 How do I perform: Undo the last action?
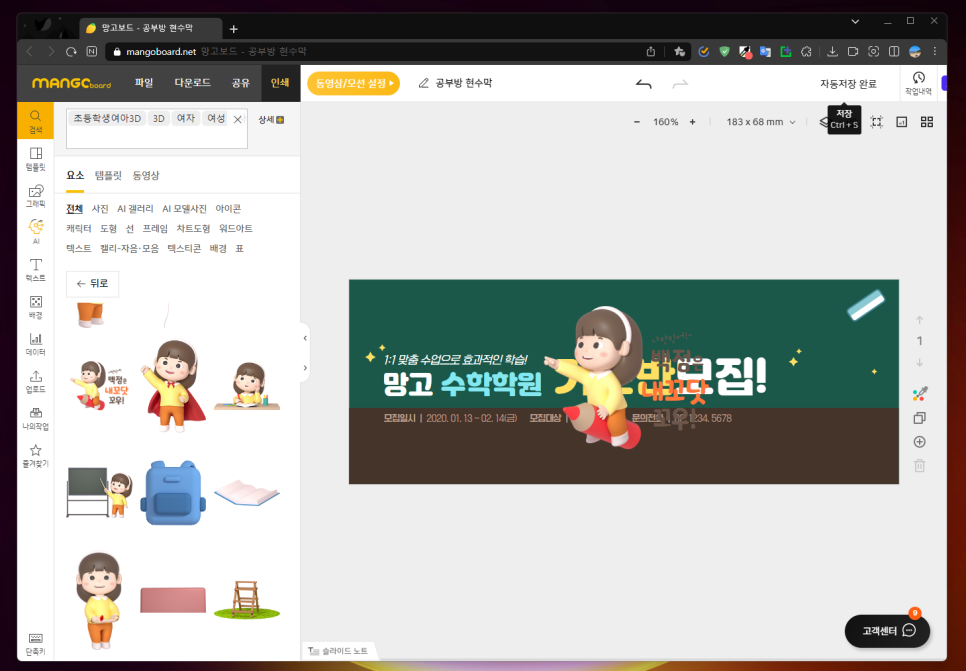click(644, 84)
